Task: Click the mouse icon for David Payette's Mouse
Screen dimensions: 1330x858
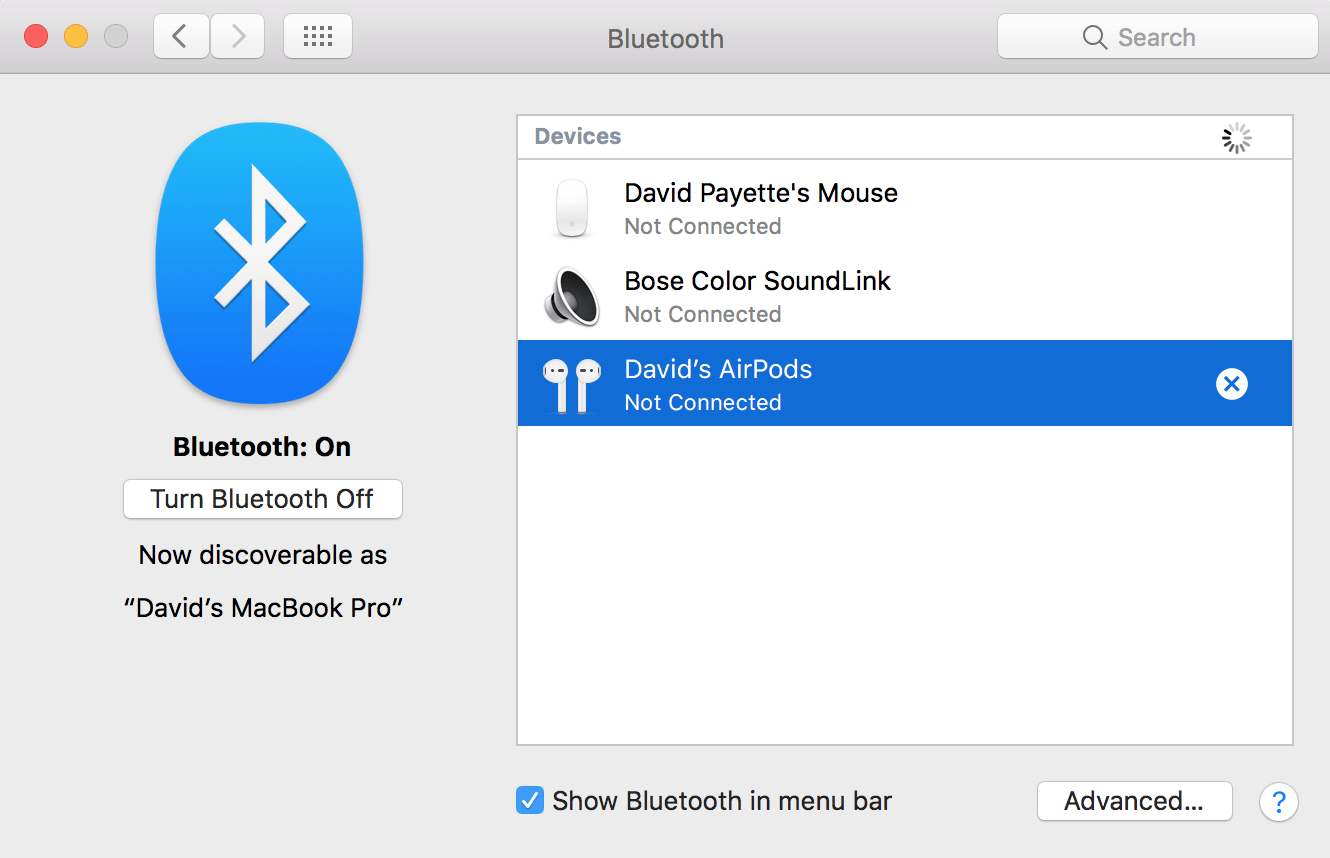Action: (x=572, y=208)
